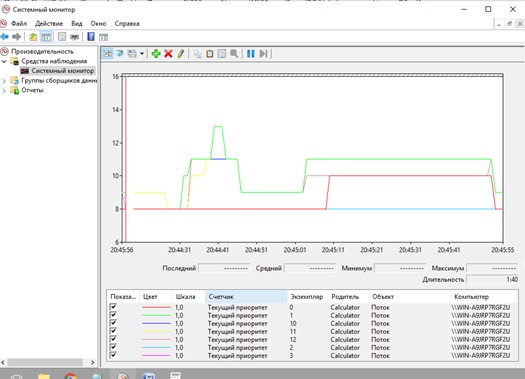Click the Forward arrow in the toolbar

(x=16, y=37)
